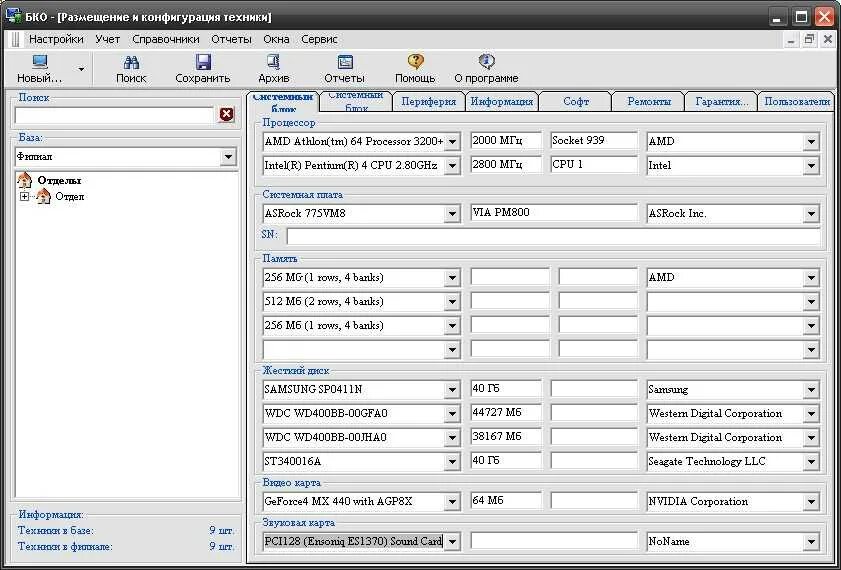Click the 44727 Мб disk size field
This screenshot has height=570, width=841.
click(x=506, y=412)
